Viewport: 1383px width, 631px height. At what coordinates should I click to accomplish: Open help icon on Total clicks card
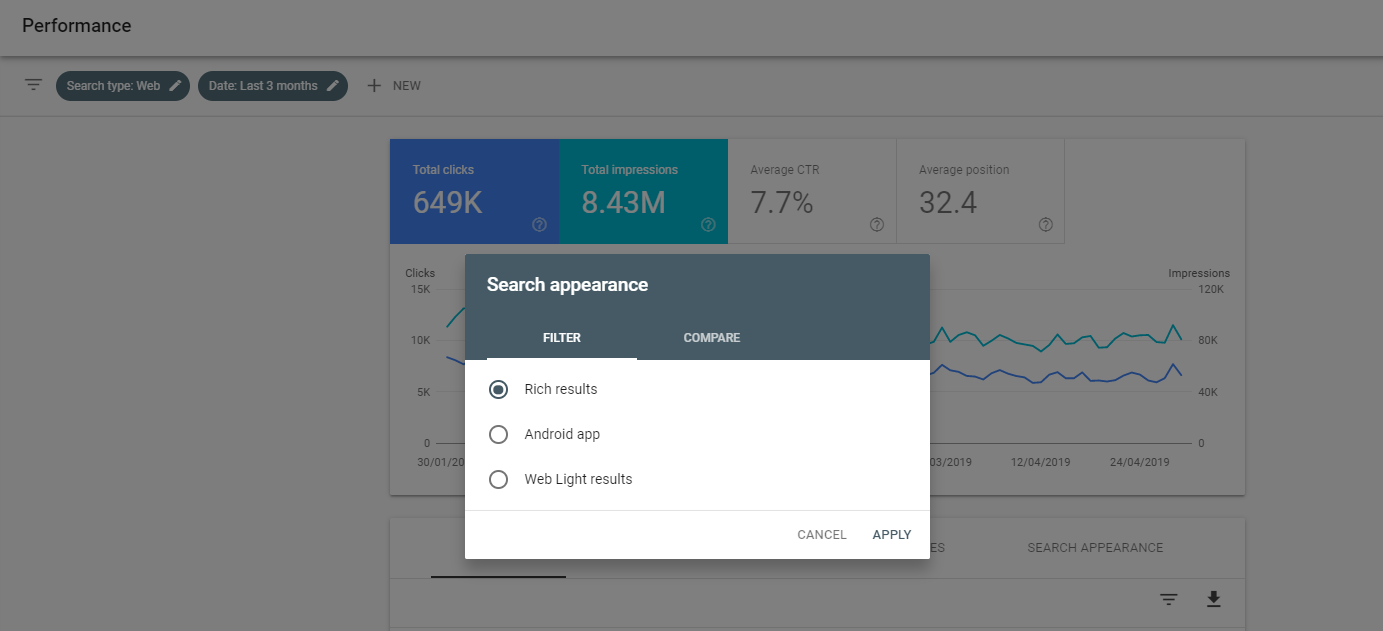pyautogui.click(x=540, y=225)
